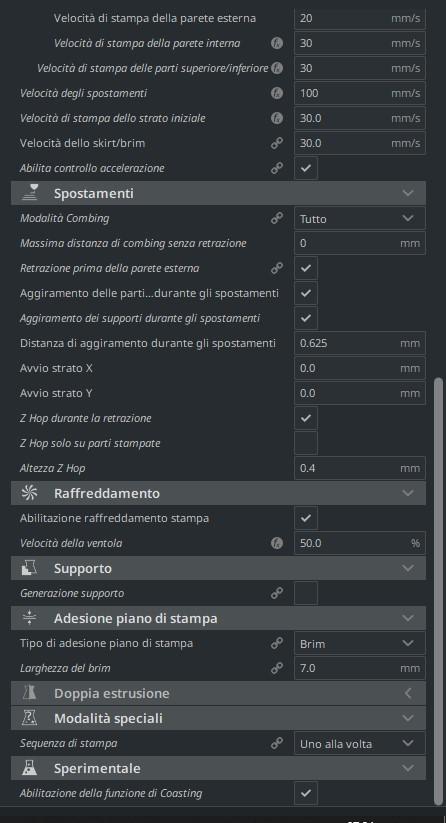Click the Modalità speciali section icon

point(29,718)
